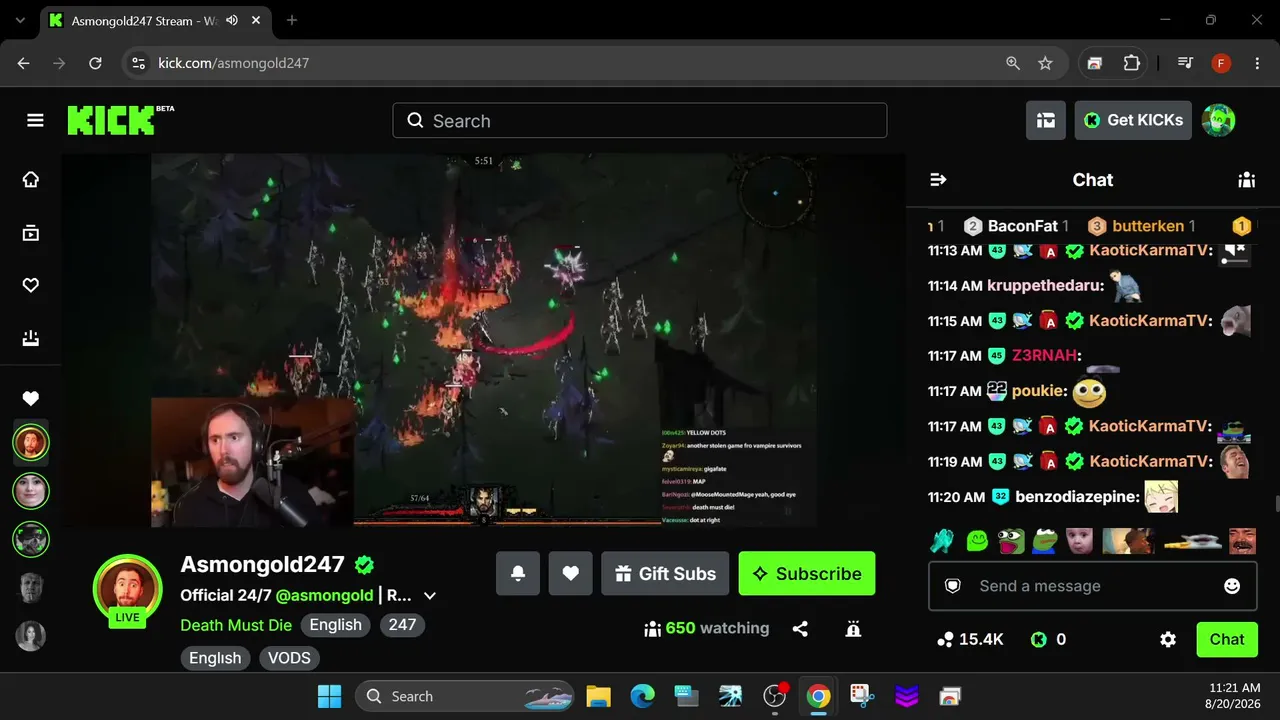Open the Kick hamburger menu

tap(35, 121)
